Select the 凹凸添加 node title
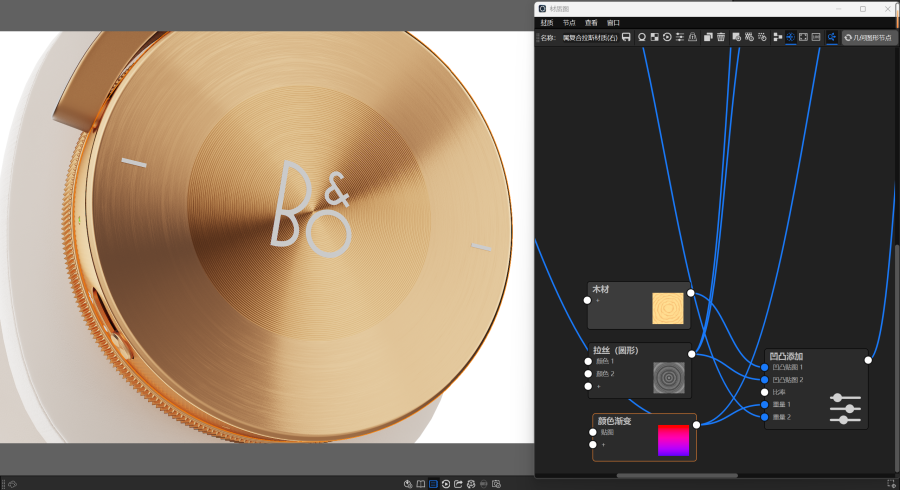The width and height of the screenshot is (900, 490). tap(786, 356)
